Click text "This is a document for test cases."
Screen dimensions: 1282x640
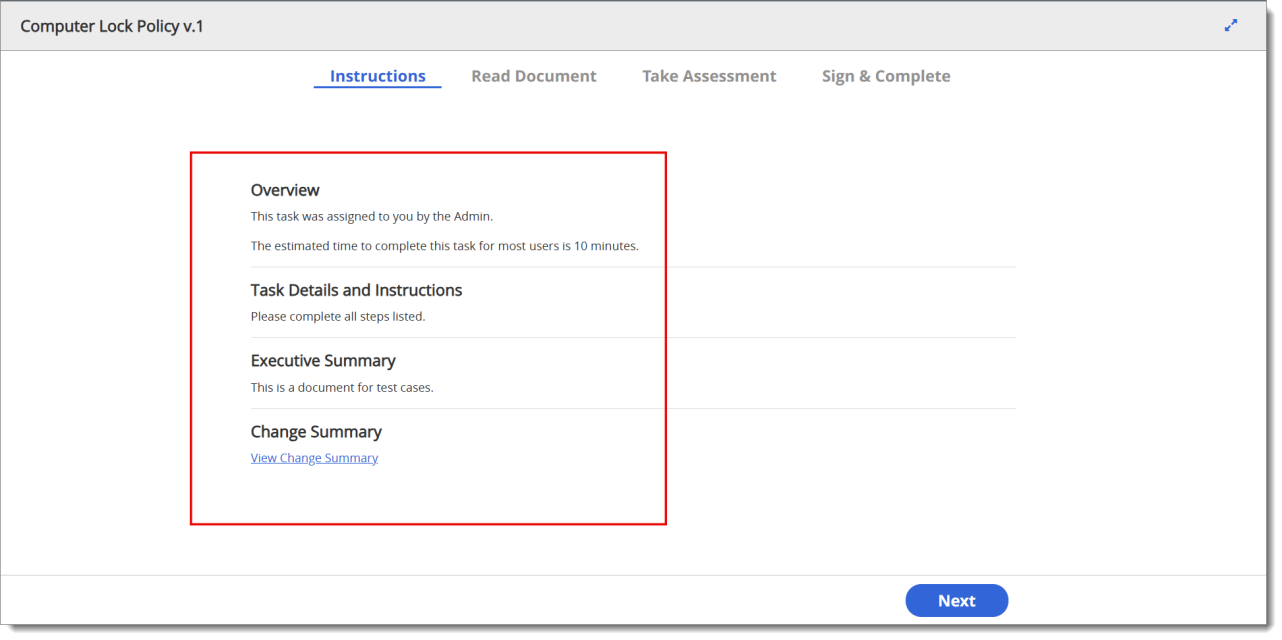coord(342,387)
